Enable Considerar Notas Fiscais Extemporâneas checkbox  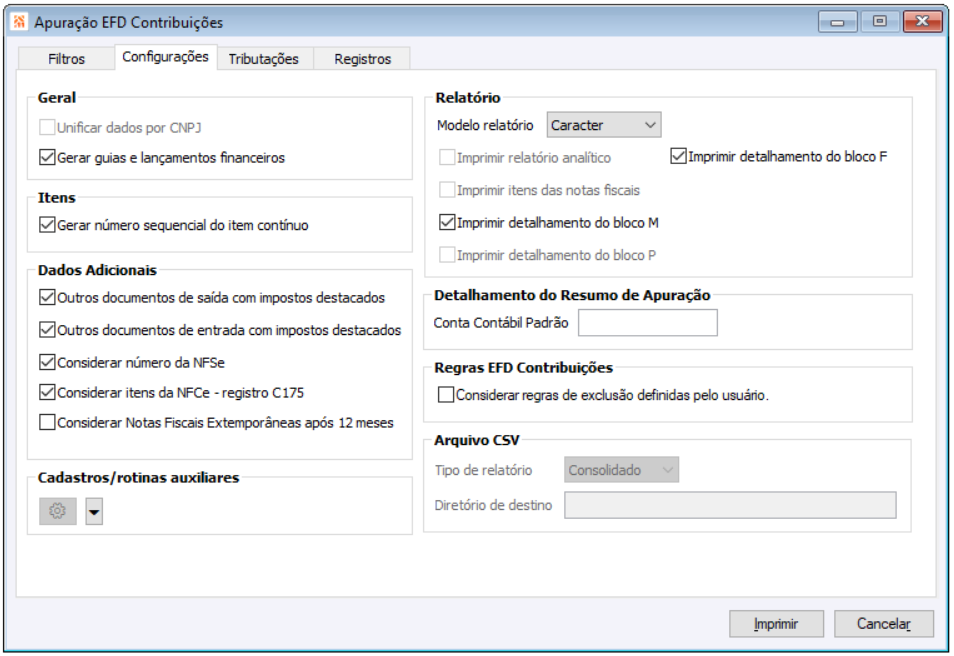tap(47, 422)
